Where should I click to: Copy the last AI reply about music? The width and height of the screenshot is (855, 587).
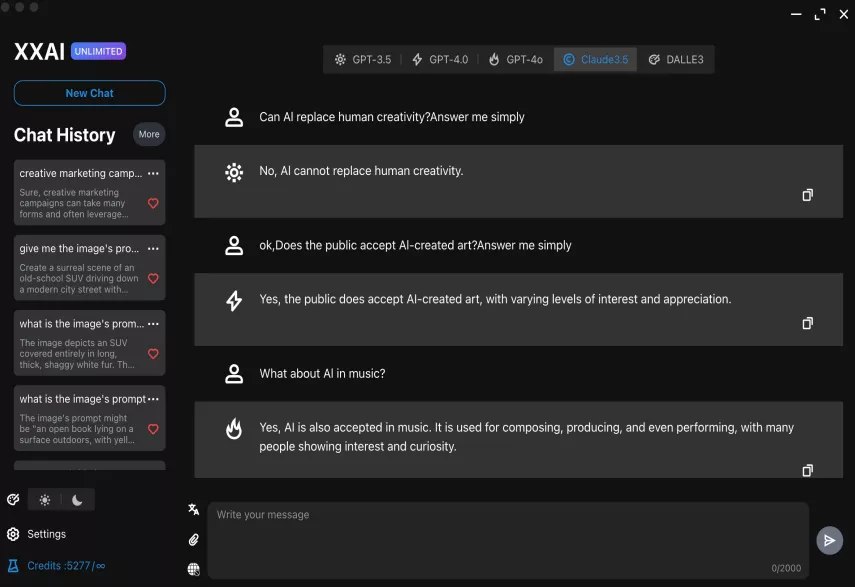(807, 469)
